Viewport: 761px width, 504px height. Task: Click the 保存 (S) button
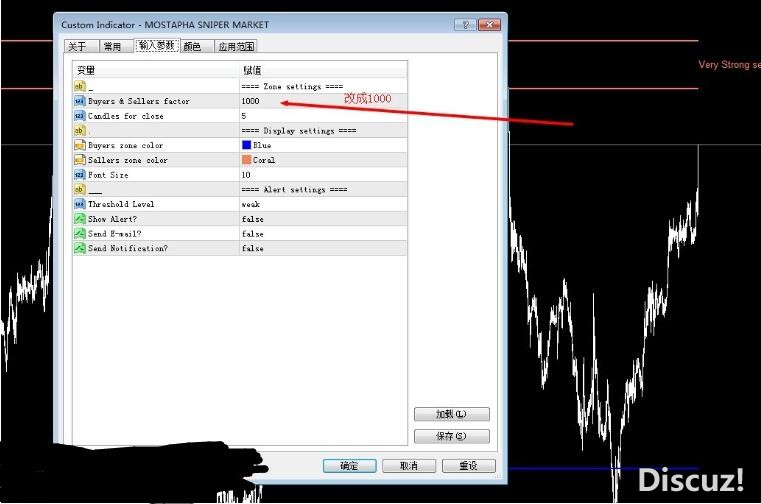tap(451, 436)
